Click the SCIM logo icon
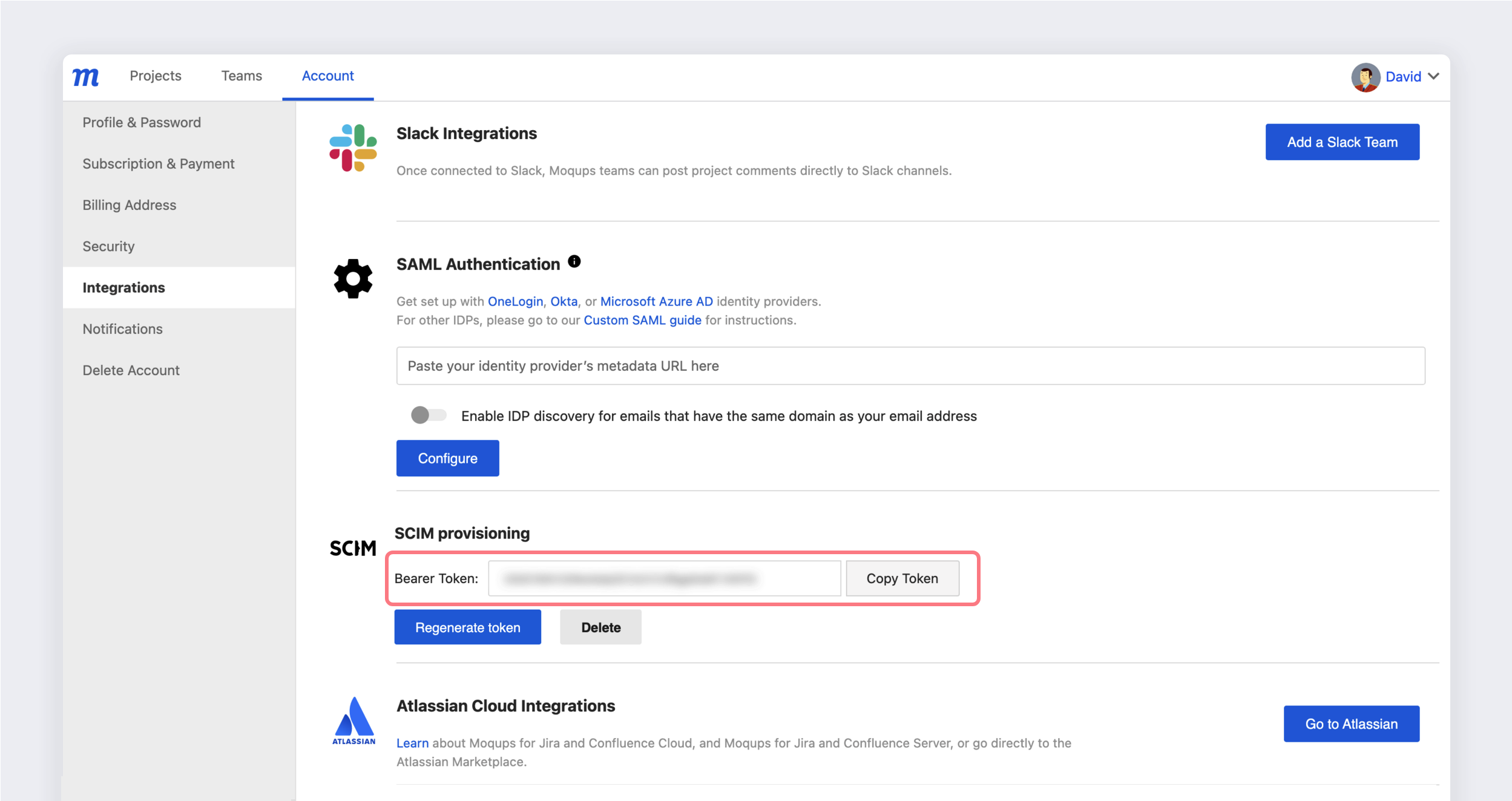 [x=353, y=548]
